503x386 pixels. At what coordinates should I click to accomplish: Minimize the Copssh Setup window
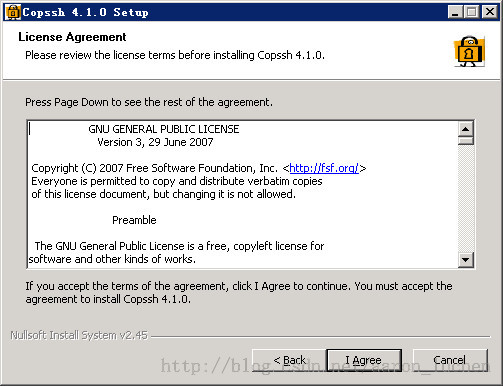click(x=455, y=12)
